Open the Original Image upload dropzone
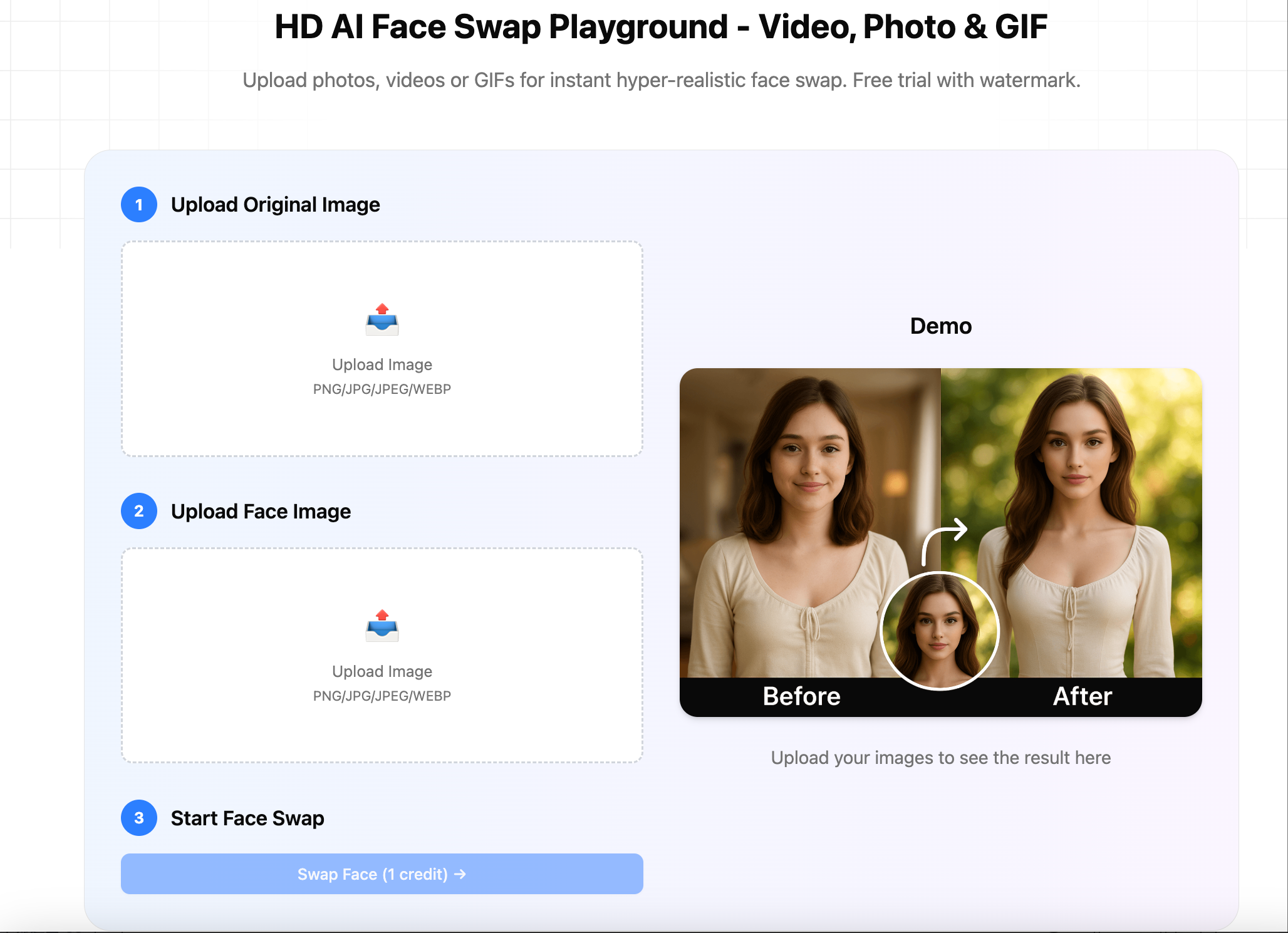Image resolution: width=1288 pixels, height=933 pixels. [x=382, y=349]
